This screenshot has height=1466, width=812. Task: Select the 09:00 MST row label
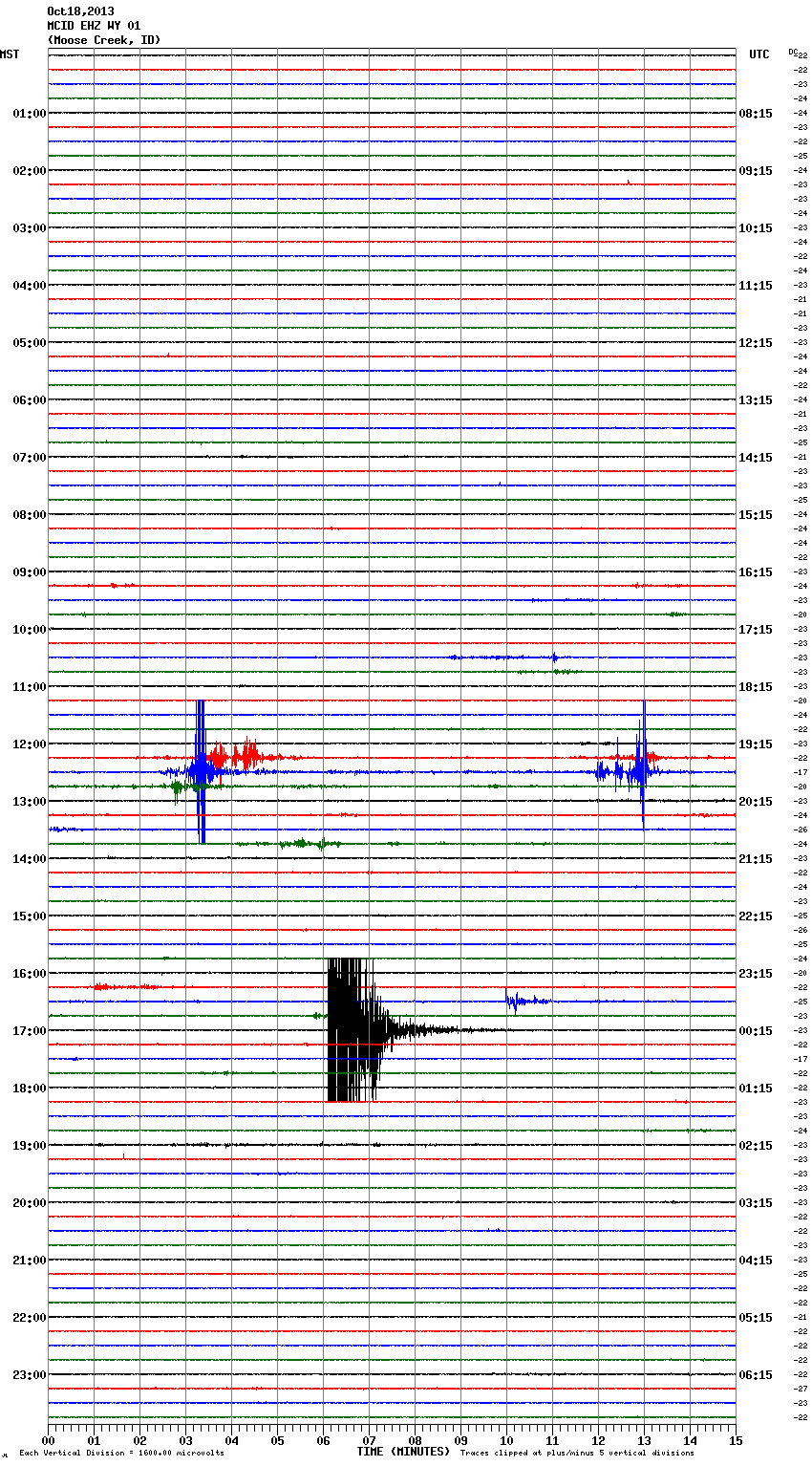tap(29, 572)
